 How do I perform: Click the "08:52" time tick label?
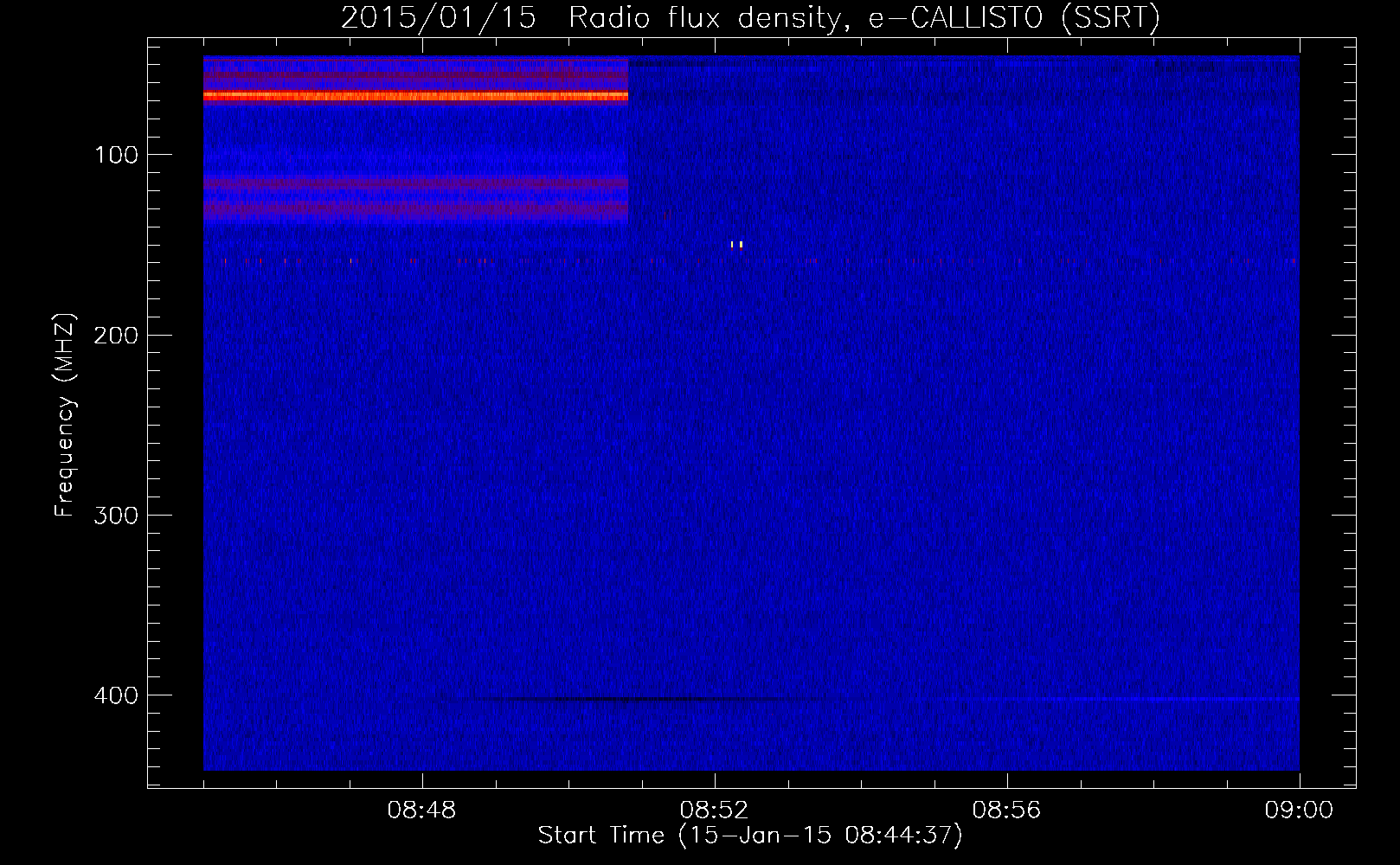coord(715,811)
